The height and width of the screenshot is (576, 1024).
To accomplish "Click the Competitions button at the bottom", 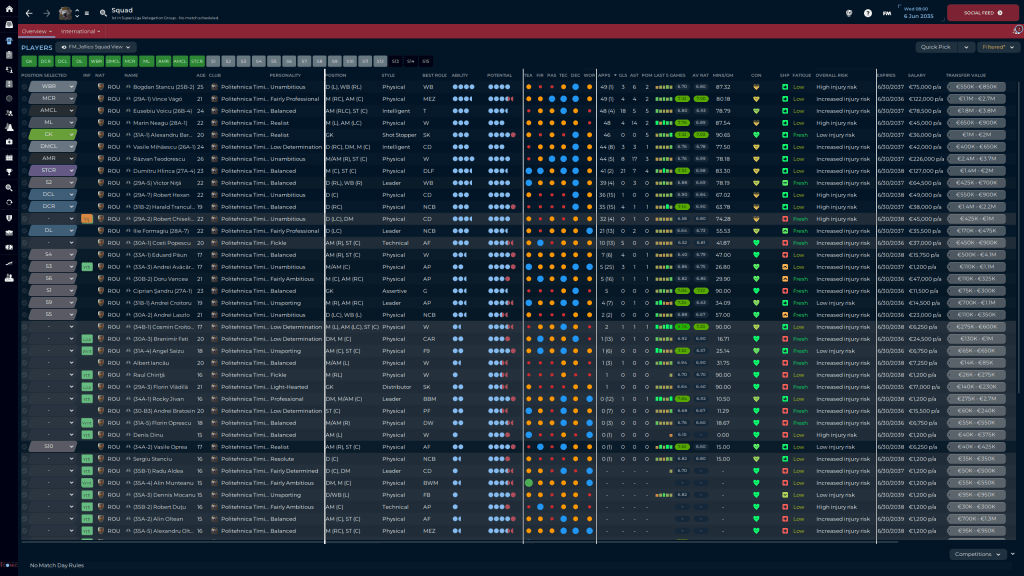I will [x=976, y=554].
